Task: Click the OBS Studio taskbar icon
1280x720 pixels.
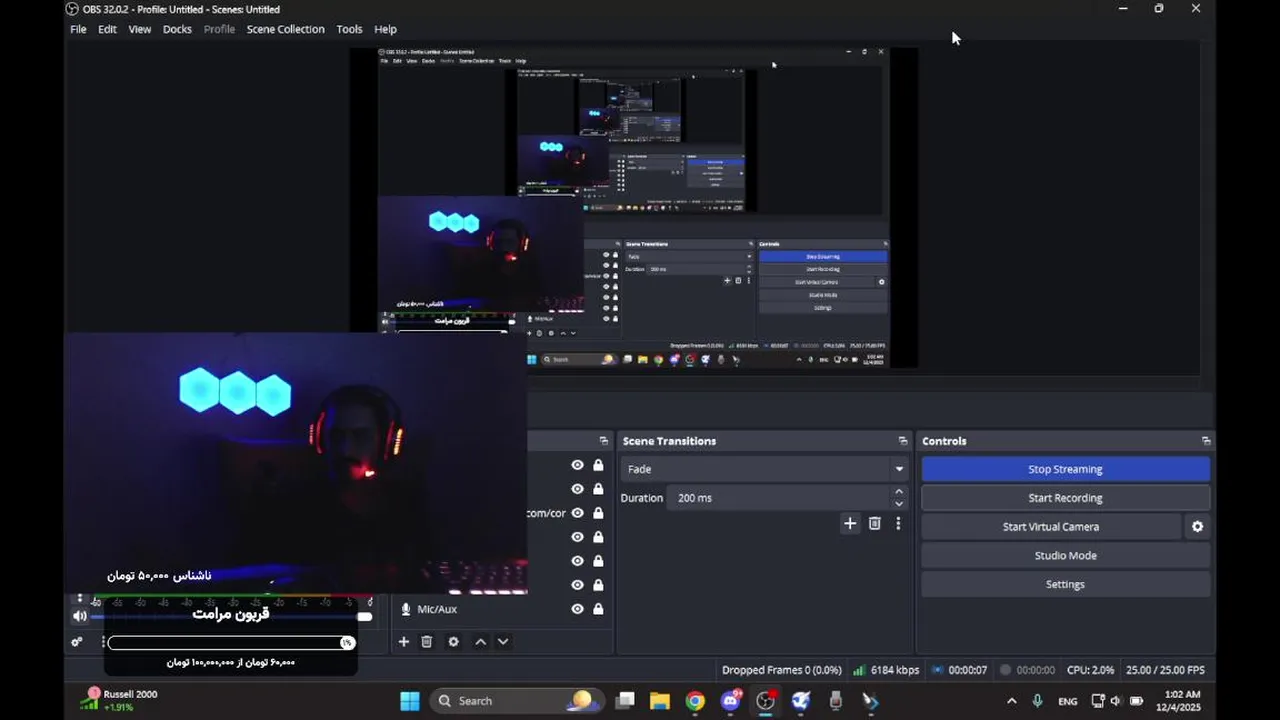Action: tap(766, 701)
